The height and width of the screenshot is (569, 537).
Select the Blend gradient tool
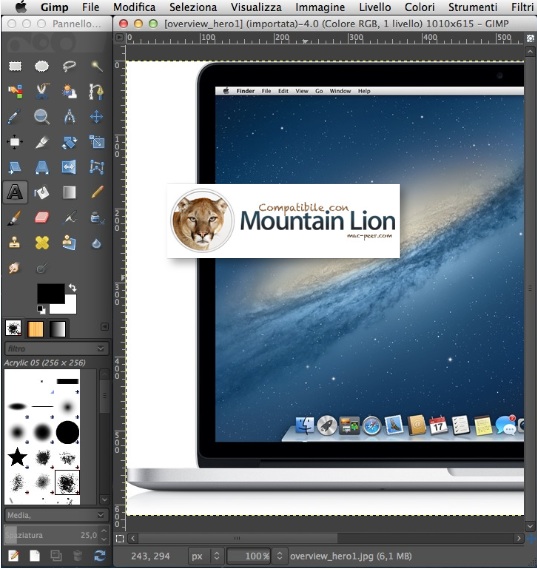[69, 193]
